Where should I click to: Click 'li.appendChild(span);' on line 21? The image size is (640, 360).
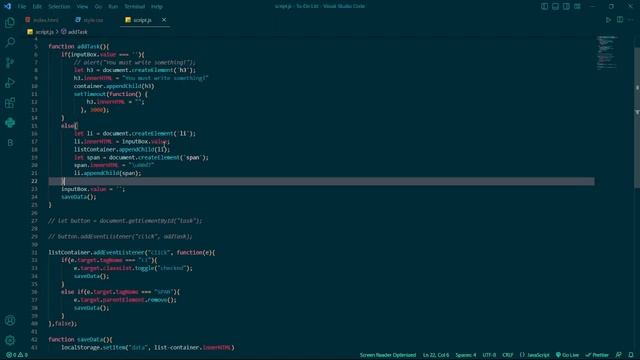coord(107,173)
